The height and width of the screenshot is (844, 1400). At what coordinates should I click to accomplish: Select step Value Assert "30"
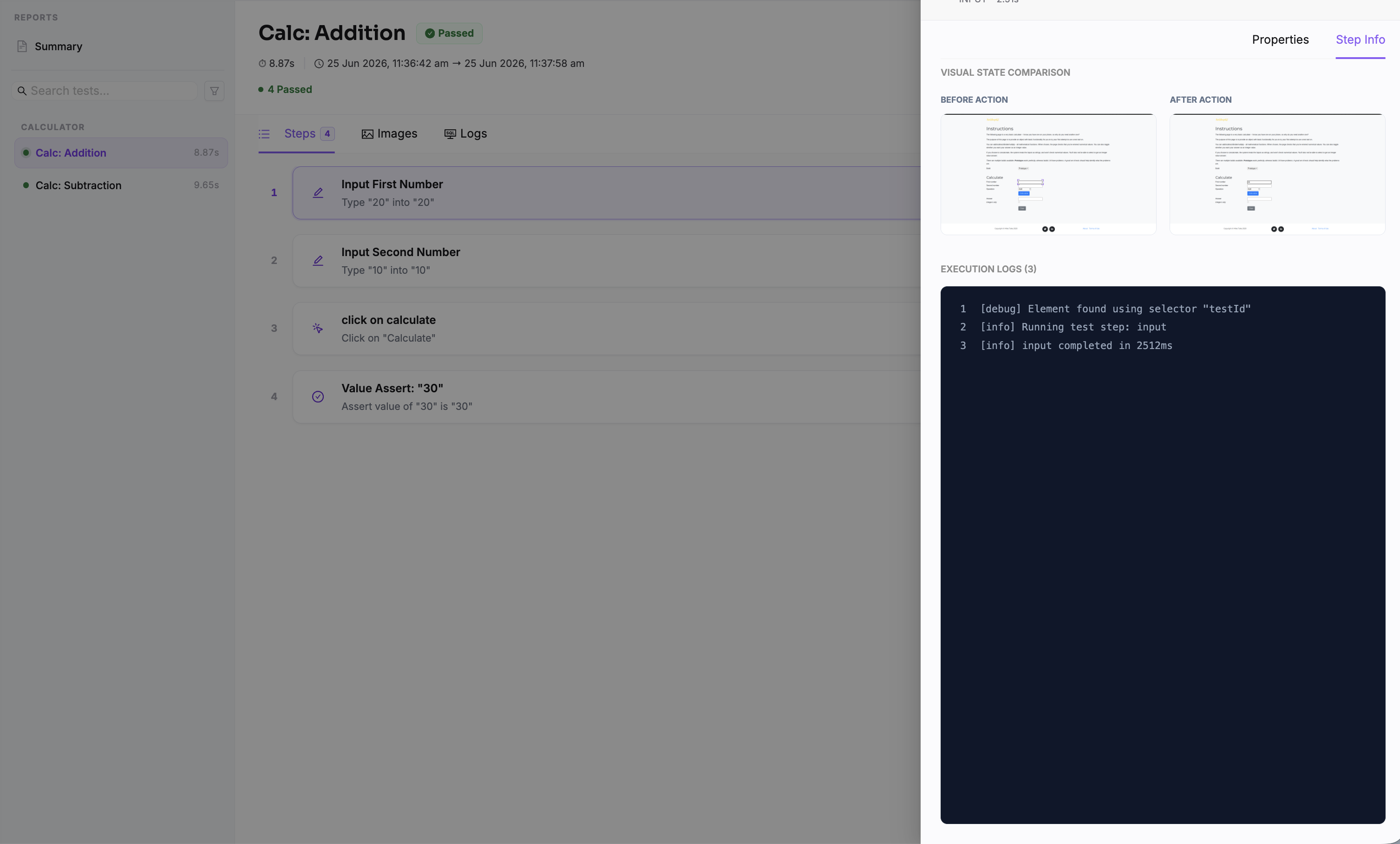(x=606, y=397)
